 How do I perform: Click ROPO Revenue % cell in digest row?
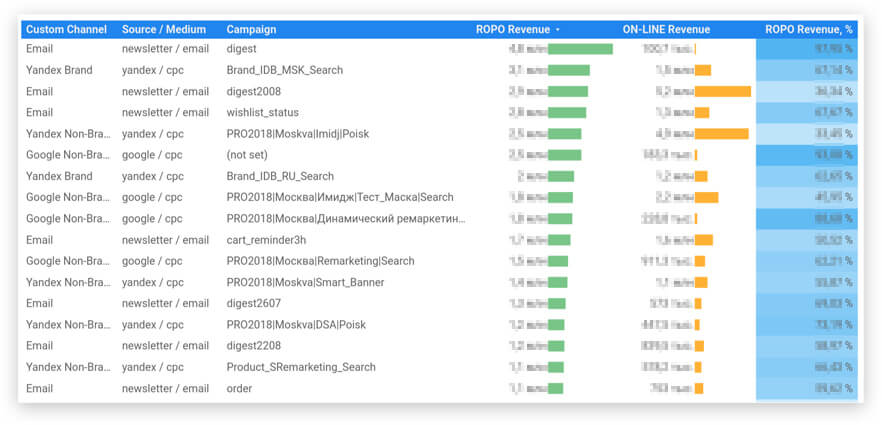coord(807,49)
